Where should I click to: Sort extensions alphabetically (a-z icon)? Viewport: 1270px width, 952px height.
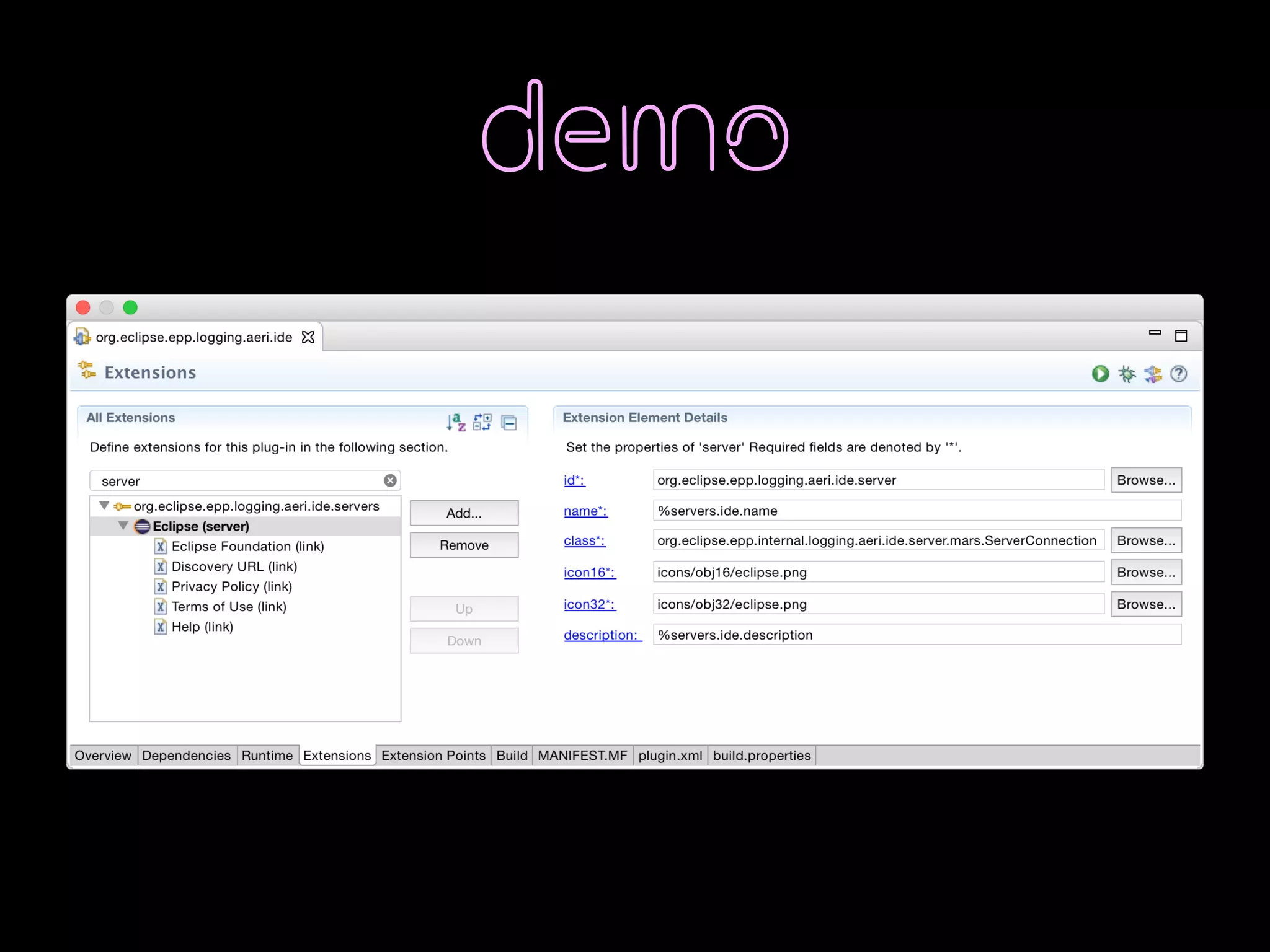[x=456, y=423]
